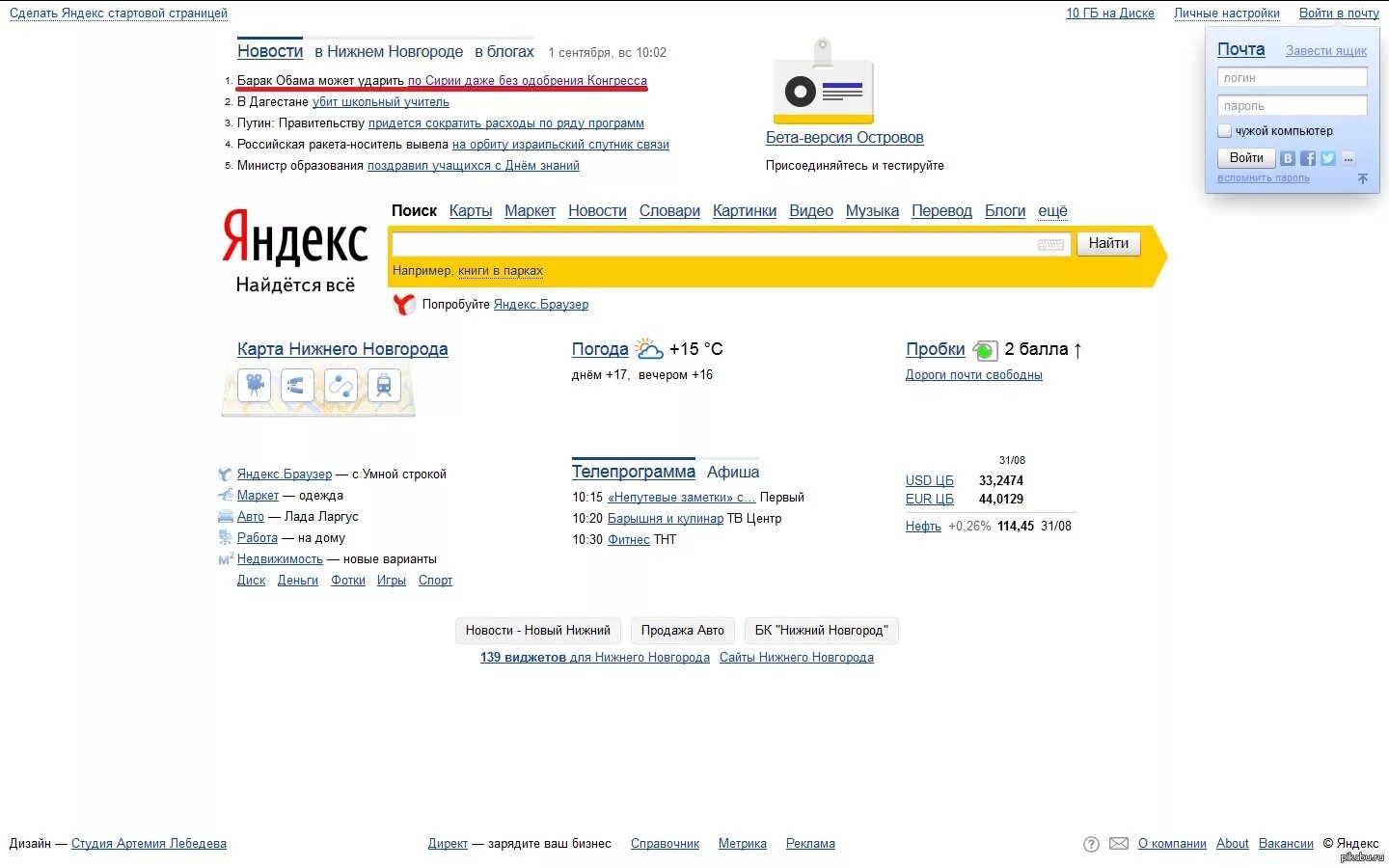Open the Картинки service above the search bar

click(x=745, y=211)
